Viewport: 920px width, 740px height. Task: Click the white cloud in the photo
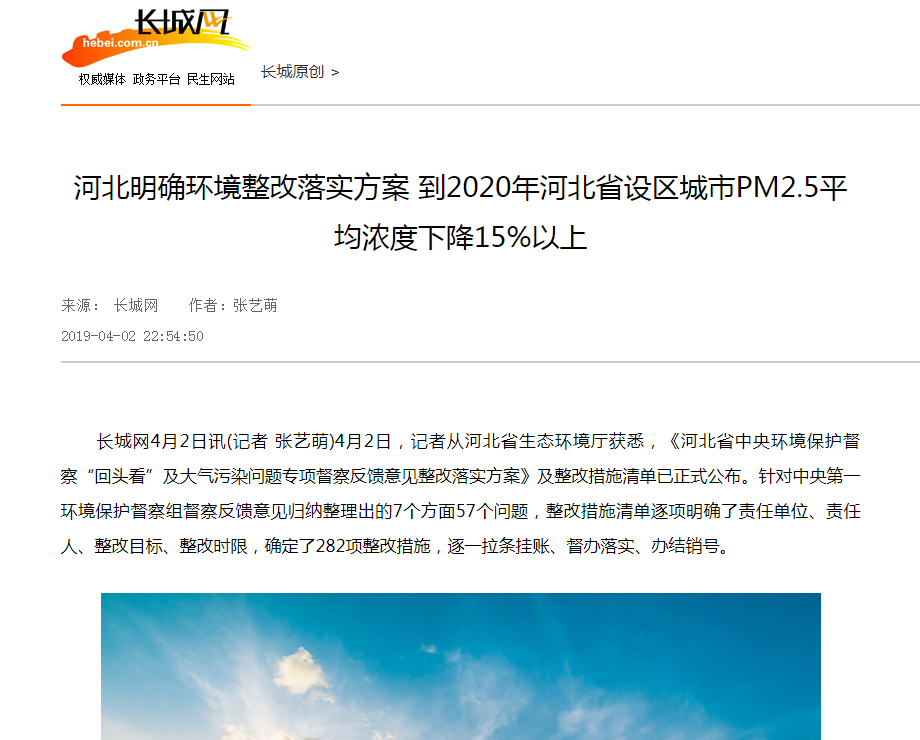point(302,669)
